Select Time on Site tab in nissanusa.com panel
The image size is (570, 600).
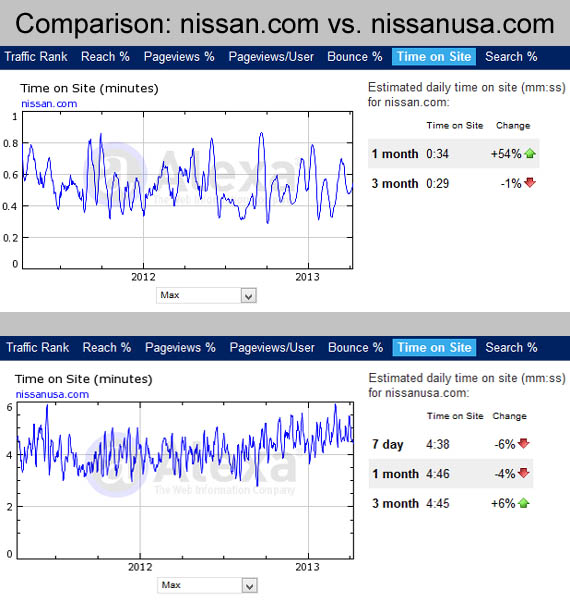tap(434, 347)
